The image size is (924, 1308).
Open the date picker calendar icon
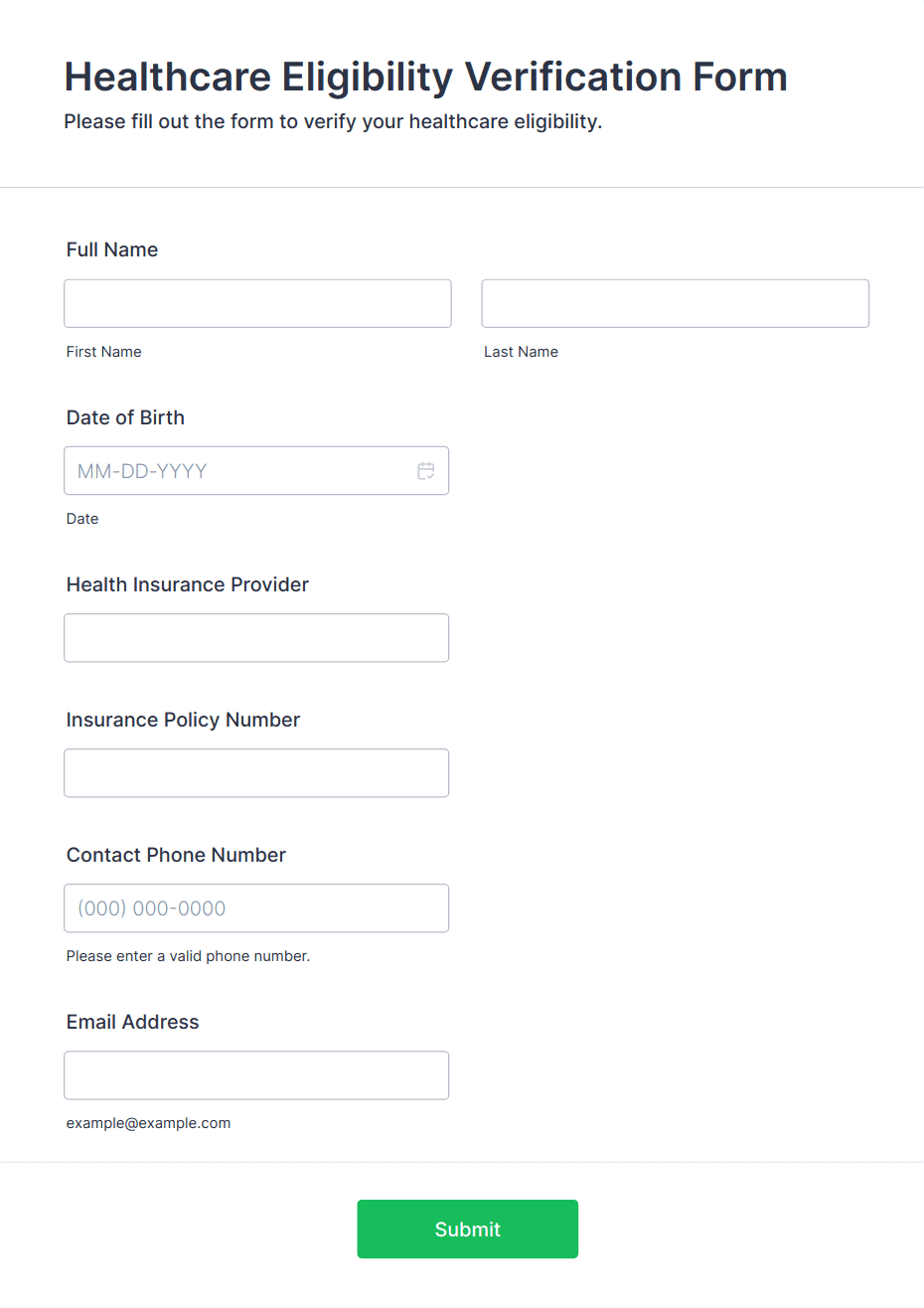coord(426,471)
